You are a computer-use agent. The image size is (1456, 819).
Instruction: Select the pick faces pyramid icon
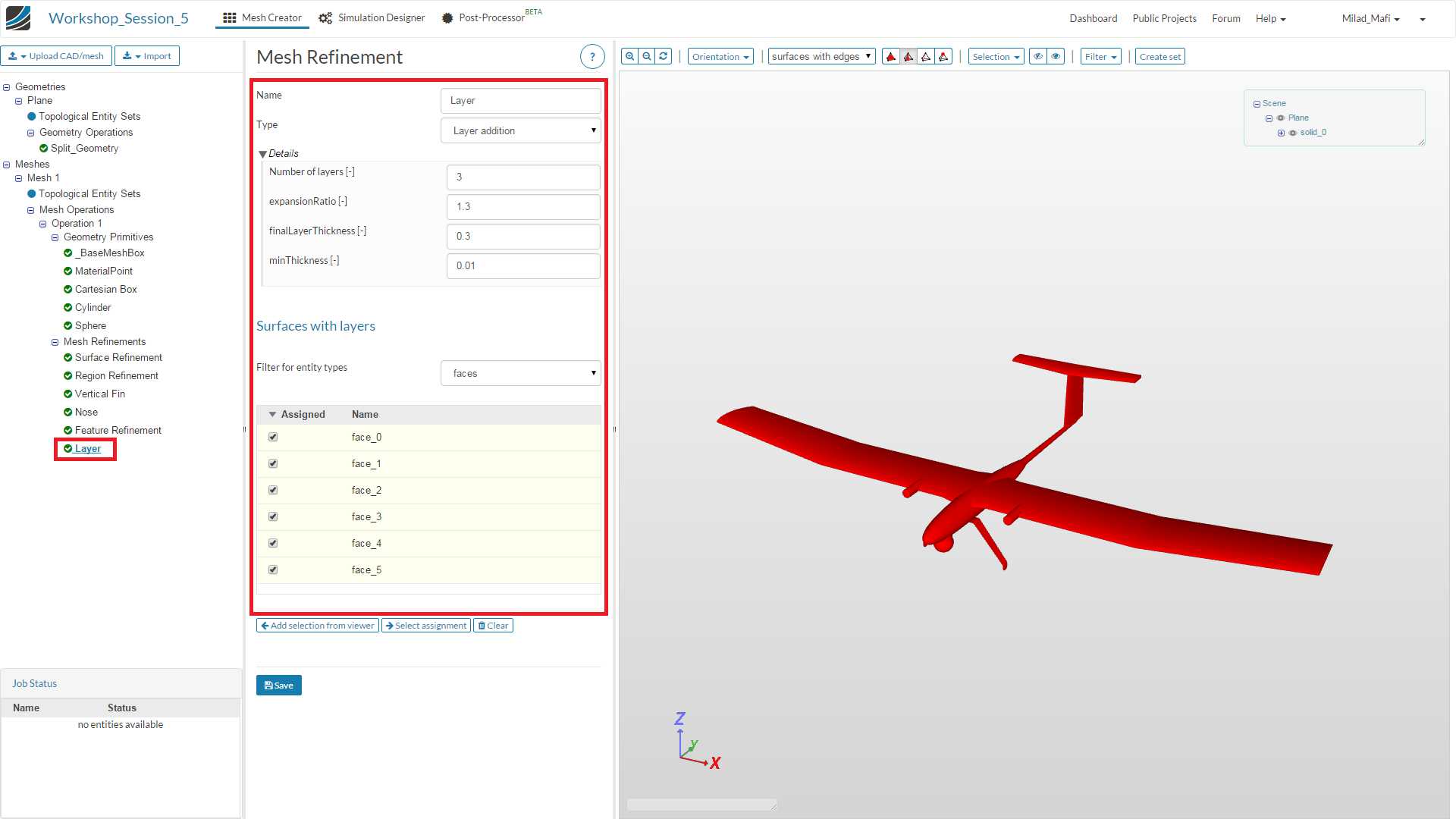pyautogui.click(x=908, y=57)
